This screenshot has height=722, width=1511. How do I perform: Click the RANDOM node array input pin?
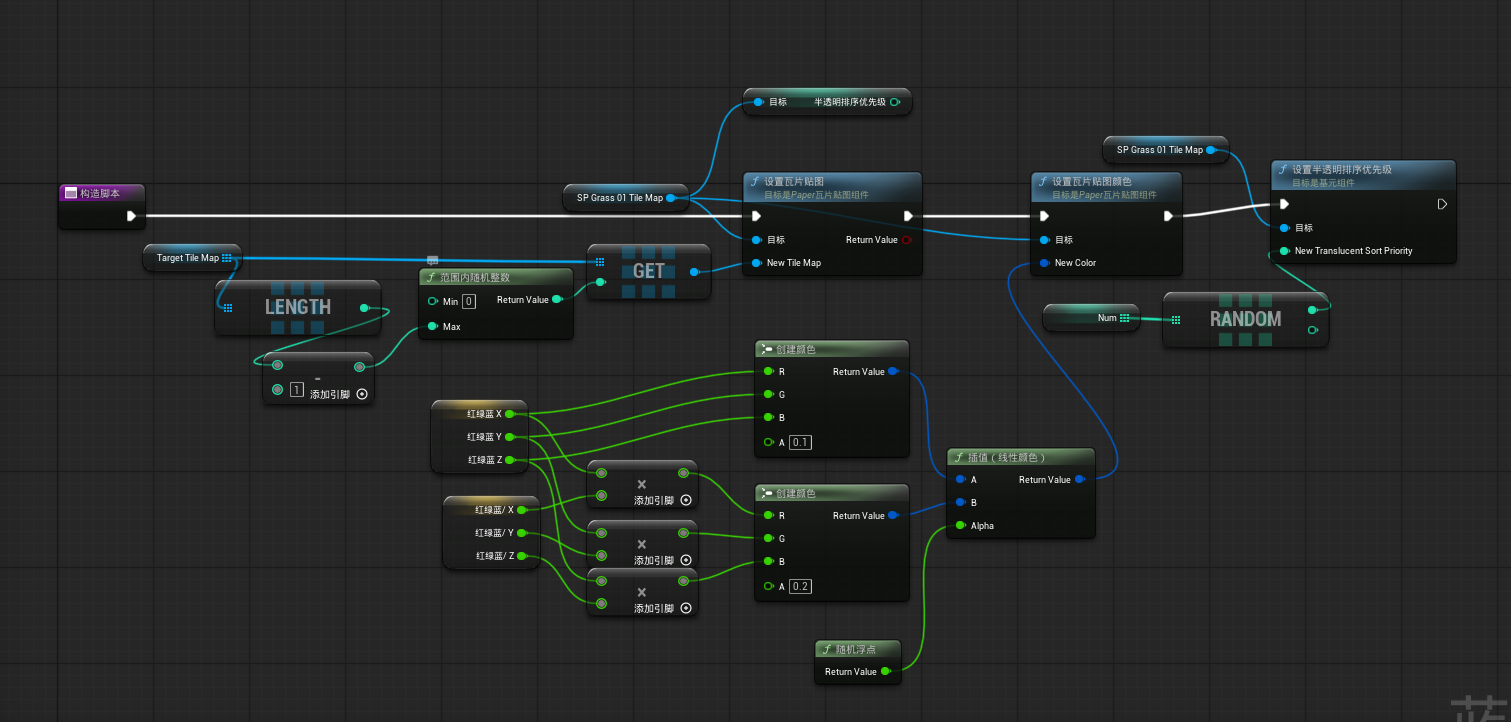pos(1176,320)
